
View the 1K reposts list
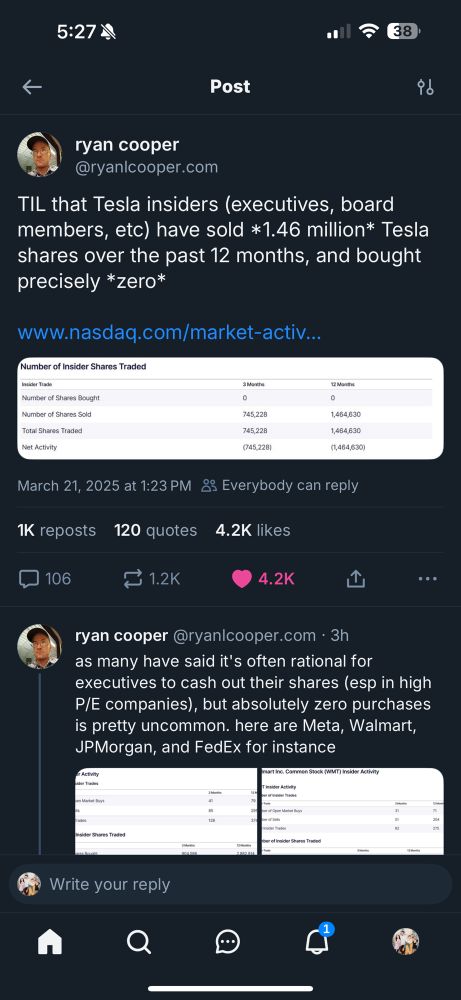coord(57,530)
